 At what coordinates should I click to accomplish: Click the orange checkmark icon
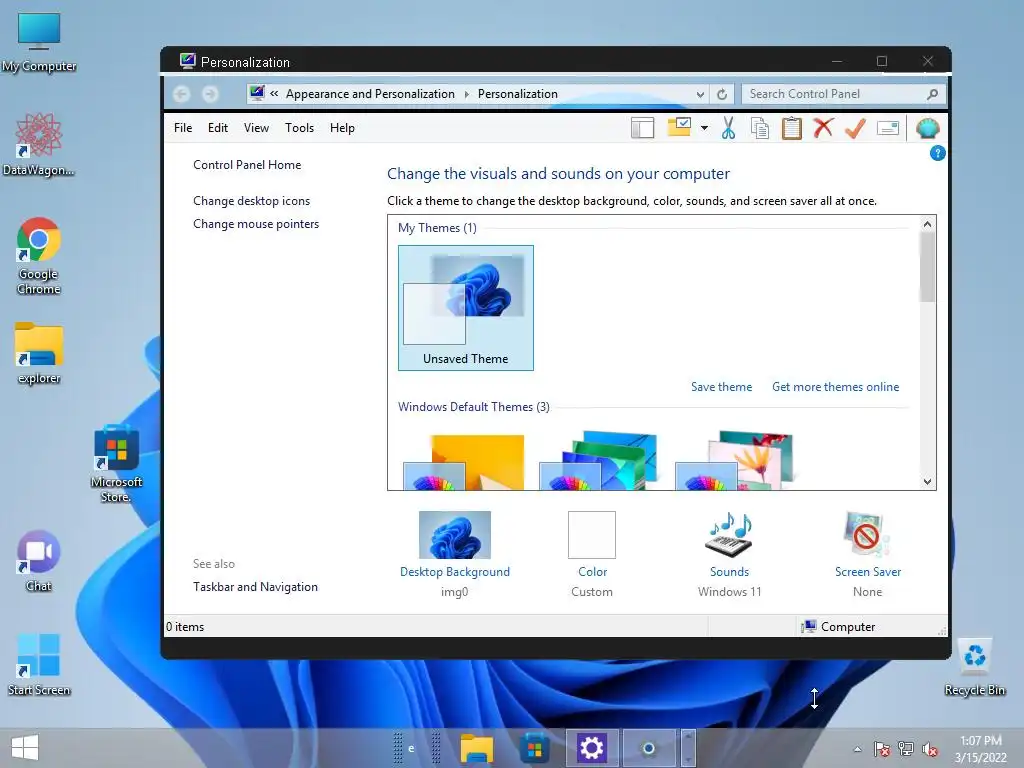pyautogui.click(x=855, y=128)
